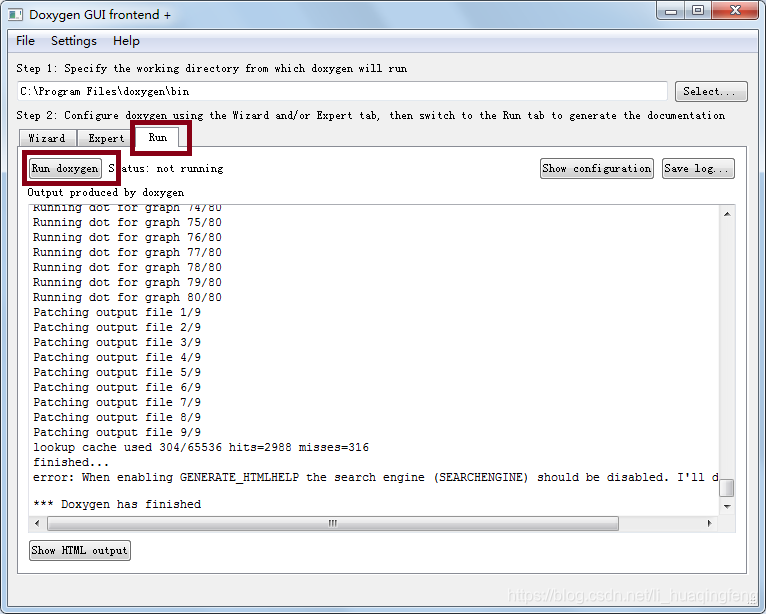Viewport: 767px width, 614px height.
Task: Click the Step 2 instruction text
Action: click(x=371, y=116)
